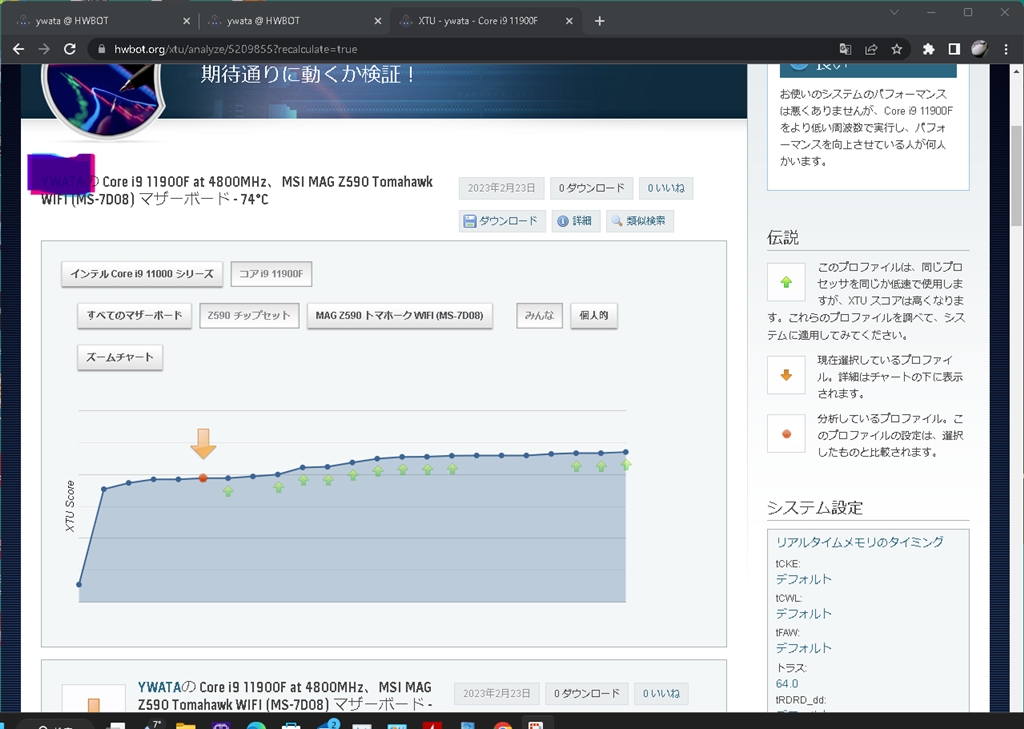Toggle the 個人的 filter
The width and height of the screenshot is (1024, 729).
[594, 316]
